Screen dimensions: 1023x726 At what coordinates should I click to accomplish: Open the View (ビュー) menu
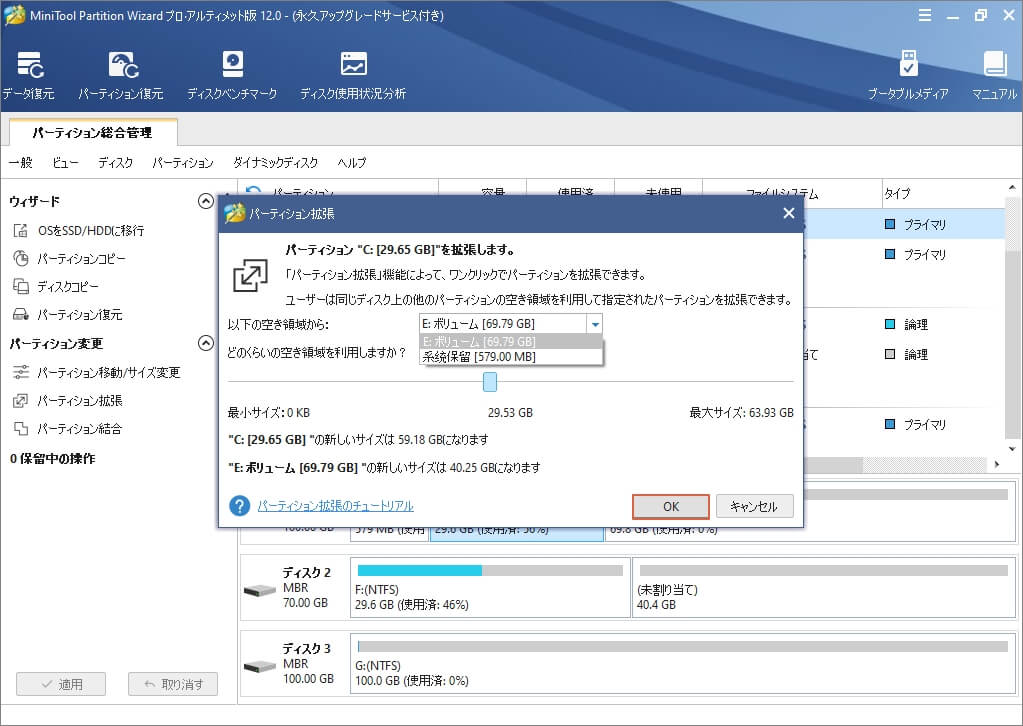click(65, 162)
